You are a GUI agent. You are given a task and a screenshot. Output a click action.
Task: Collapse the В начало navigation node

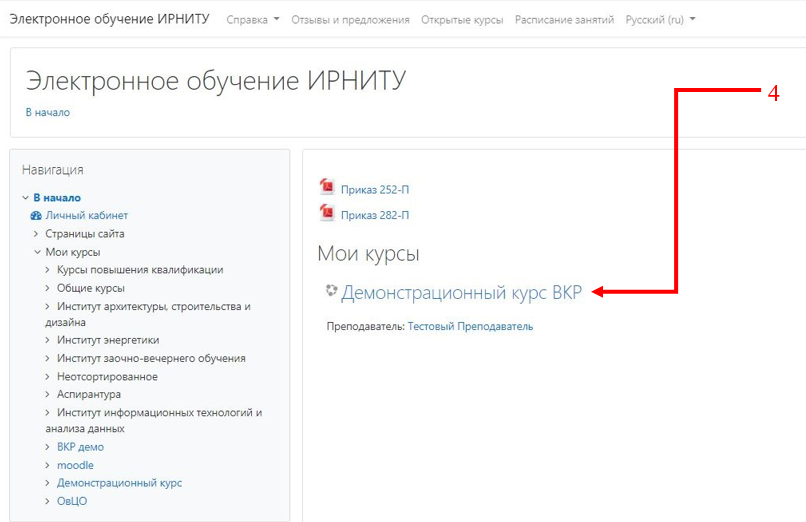point(25,198)
